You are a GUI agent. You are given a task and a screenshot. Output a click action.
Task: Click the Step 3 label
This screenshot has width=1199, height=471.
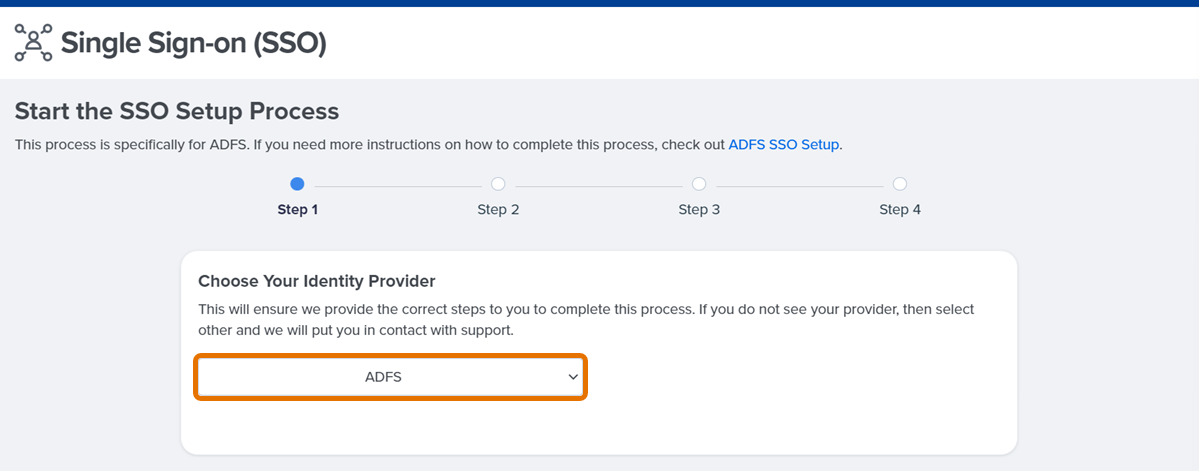coord(699,210)
